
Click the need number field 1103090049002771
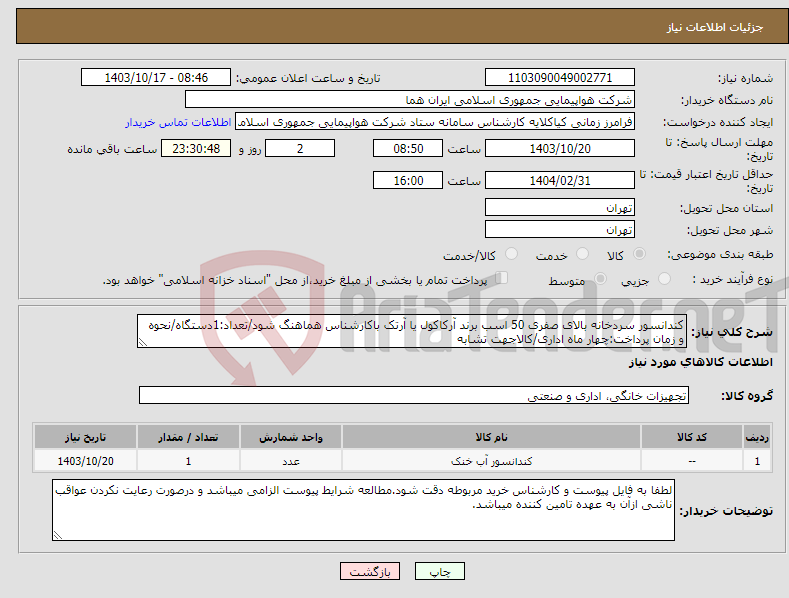560,78
